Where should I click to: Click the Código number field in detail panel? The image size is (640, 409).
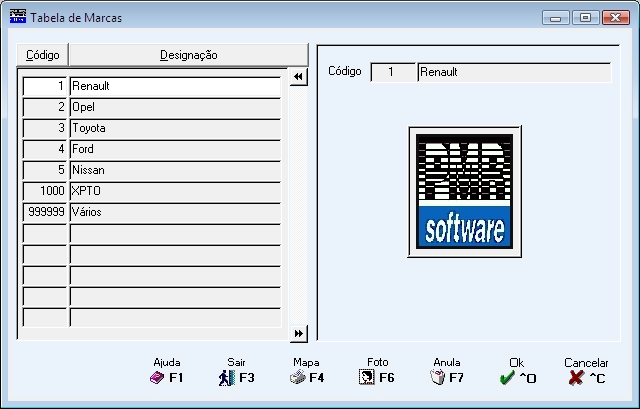393,72
